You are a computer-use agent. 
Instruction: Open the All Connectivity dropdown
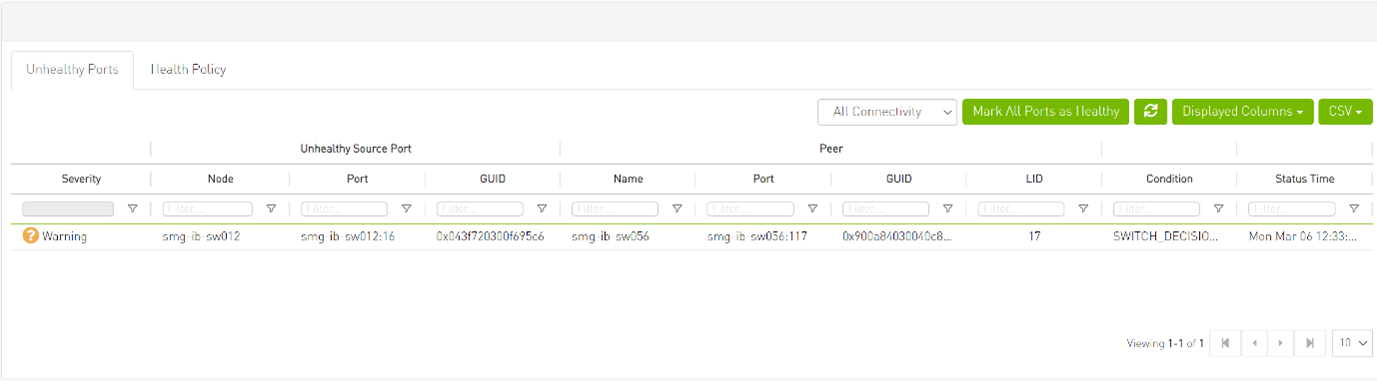pyautogui.click(x=887, y=112)
